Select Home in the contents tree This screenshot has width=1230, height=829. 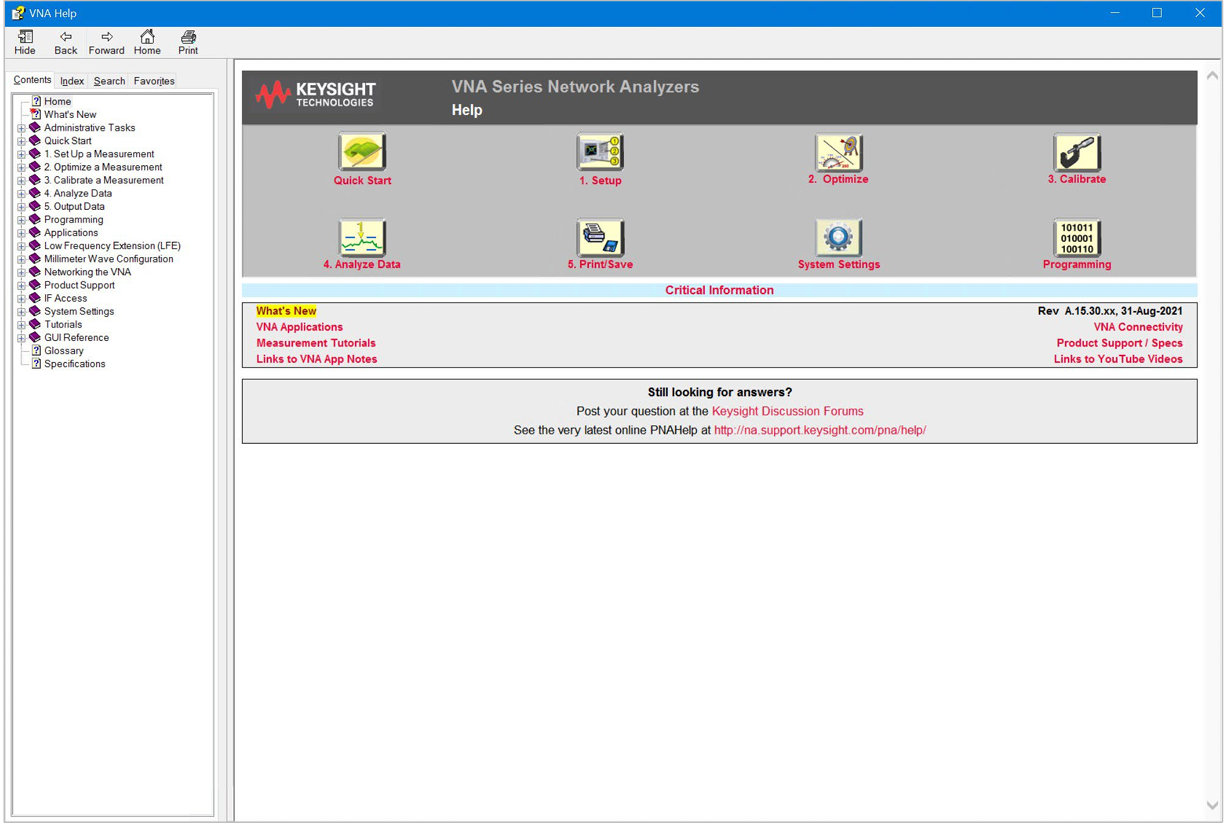pyautogui.click(x=57, y=102)
